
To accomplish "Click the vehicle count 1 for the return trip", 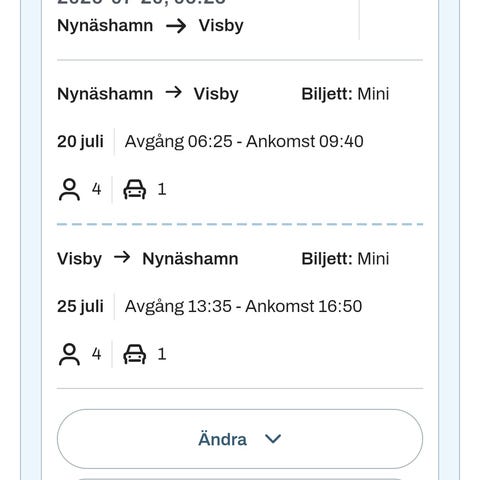I will click(162, 354).
